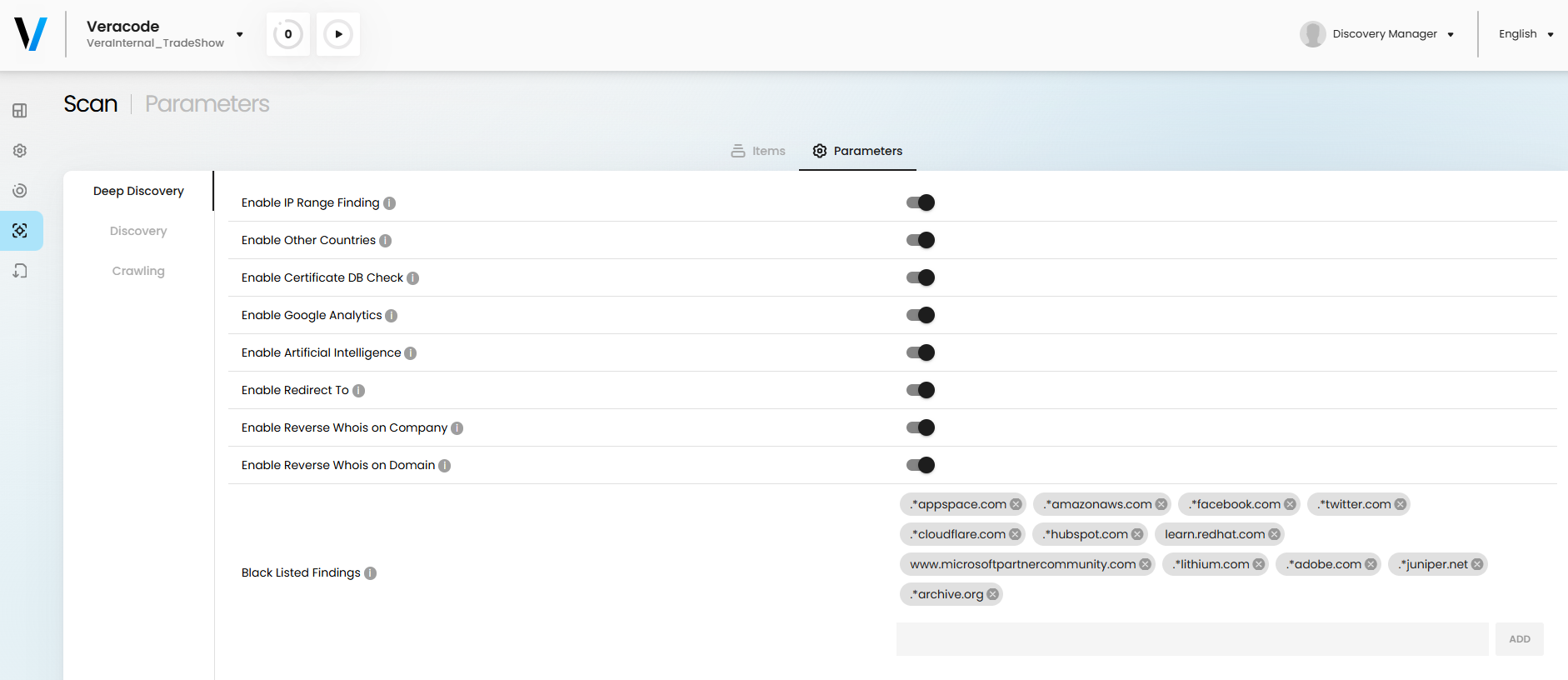The image size is (1568, 680).
Task: Open the Discovery Manager user menu
Action: point(1377,34)
